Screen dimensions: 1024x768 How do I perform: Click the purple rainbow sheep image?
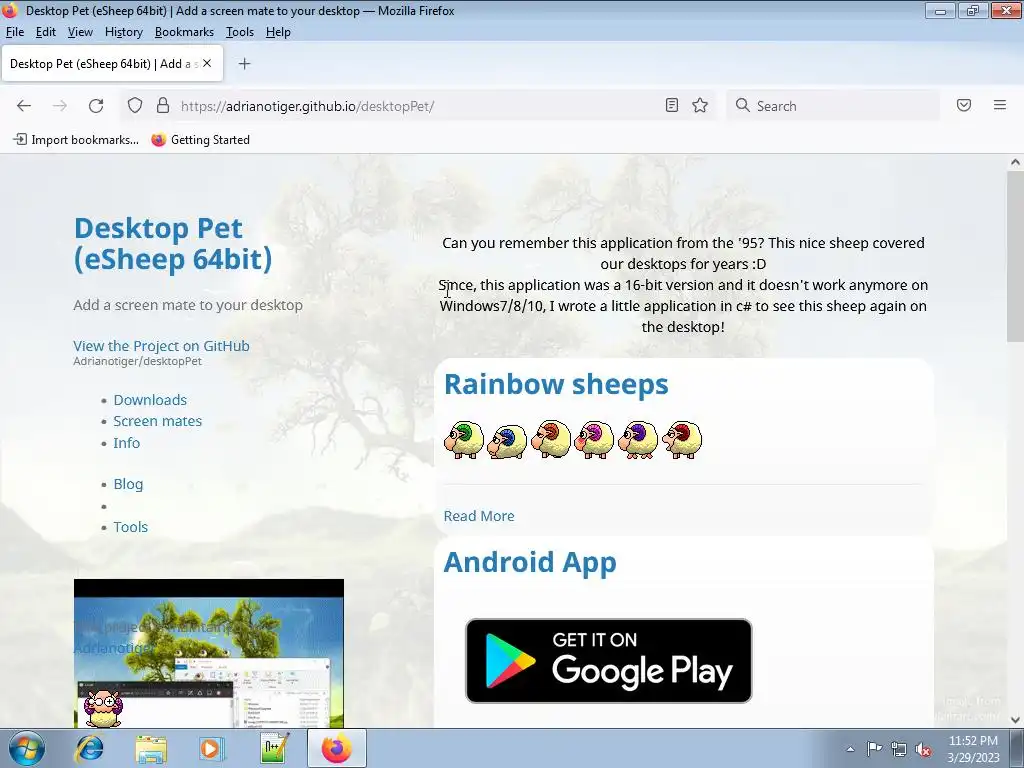pyautogui.click(x=638, y=440)
